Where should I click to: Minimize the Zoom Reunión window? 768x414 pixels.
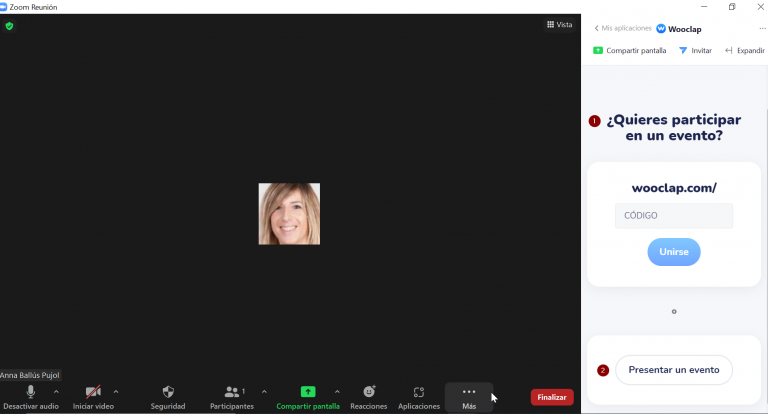[704, 7]
